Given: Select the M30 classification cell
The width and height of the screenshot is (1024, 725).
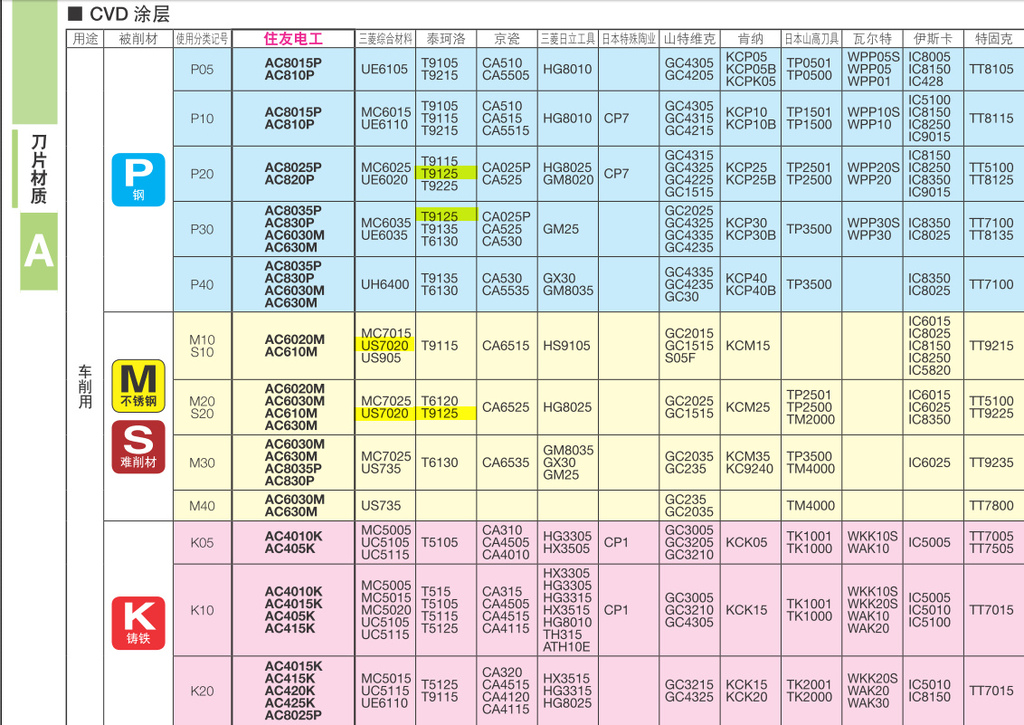Looking at the screenshot, I should [x=202, y=462].
